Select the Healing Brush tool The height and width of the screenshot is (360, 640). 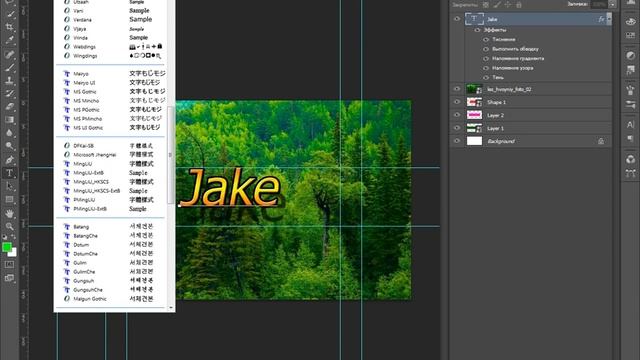[10, 54]
